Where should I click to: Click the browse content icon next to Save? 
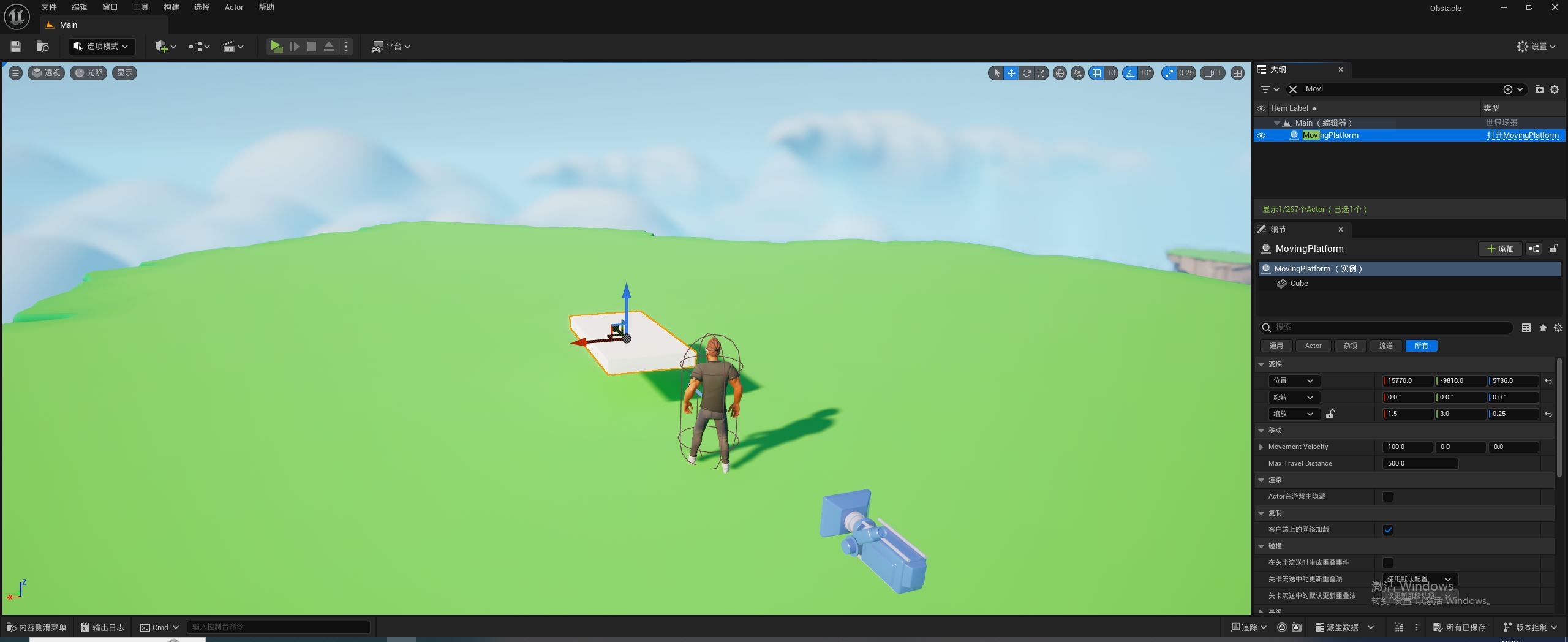pos(42,47)
